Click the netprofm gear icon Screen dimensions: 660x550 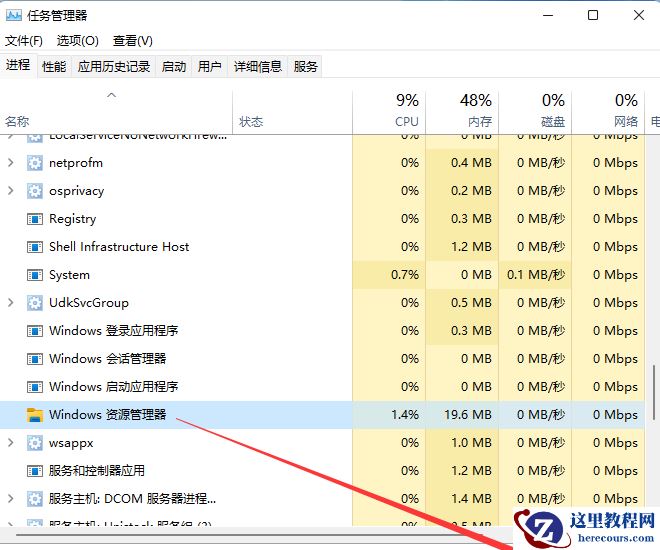(35, 163)
